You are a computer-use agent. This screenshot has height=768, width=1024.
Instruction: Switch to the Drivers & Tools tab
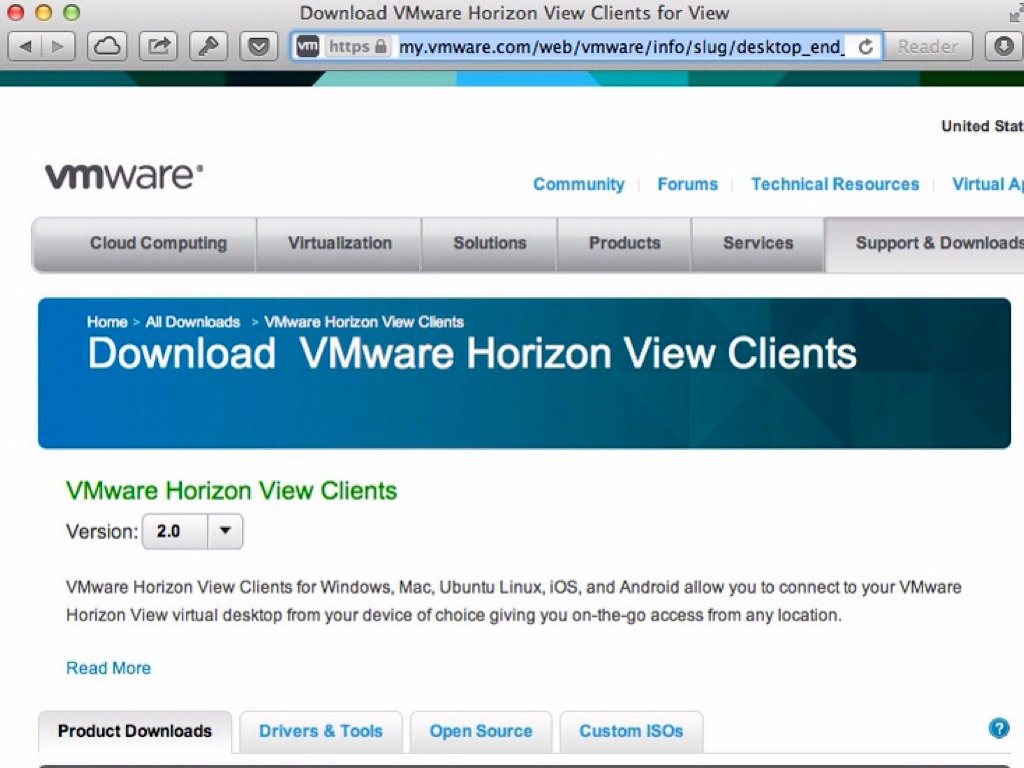pyautogui.click(x=320, y=731)
